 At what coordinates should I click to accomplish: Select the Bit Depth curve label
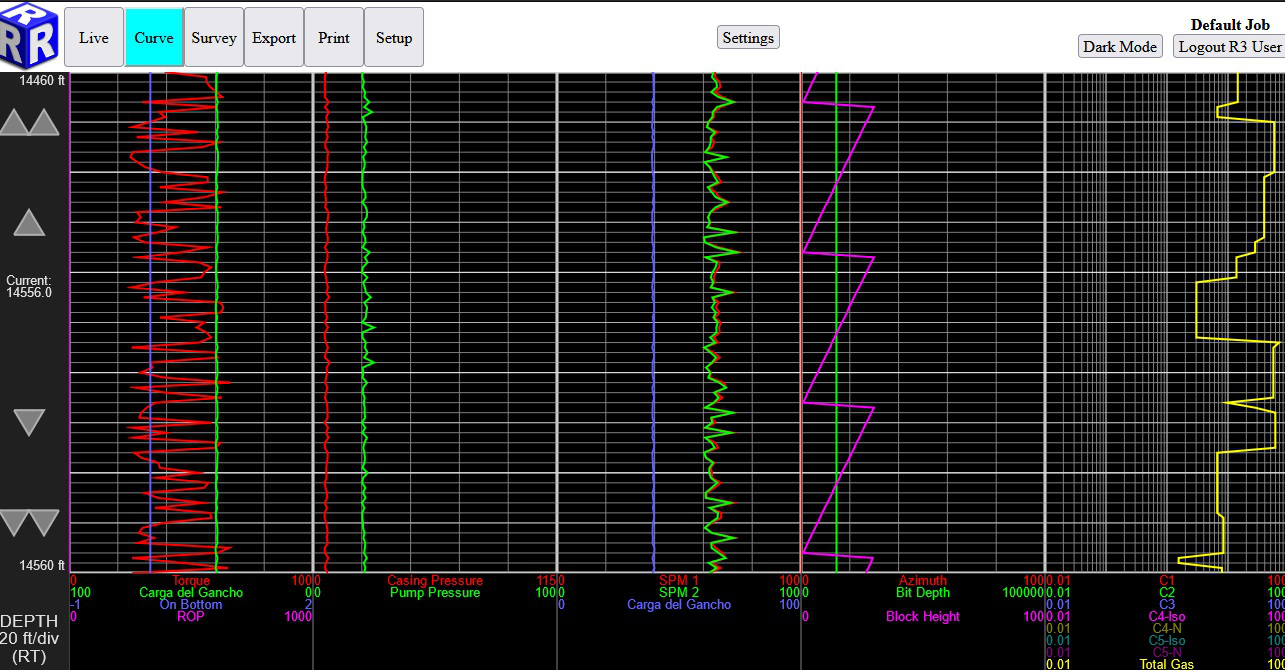click(x=923, y=593)
